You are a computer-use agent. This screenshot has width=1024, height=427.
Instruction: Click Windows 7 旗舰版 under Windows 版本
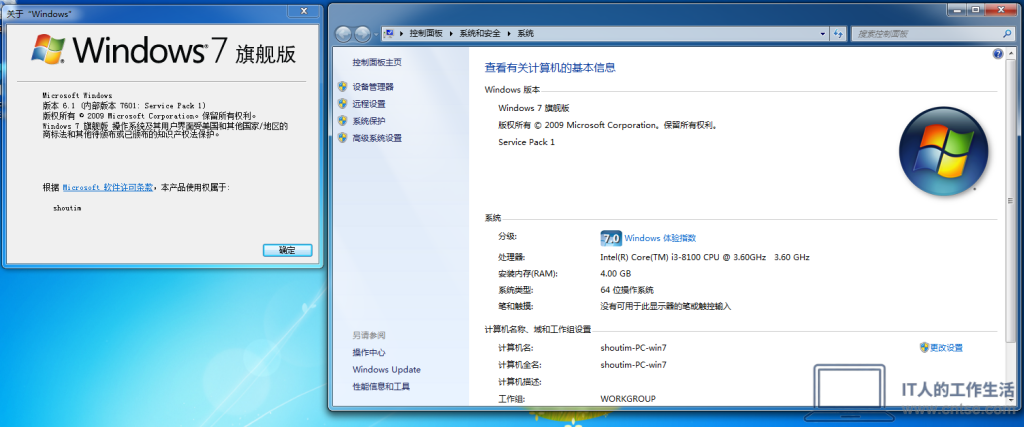[534, 108]
